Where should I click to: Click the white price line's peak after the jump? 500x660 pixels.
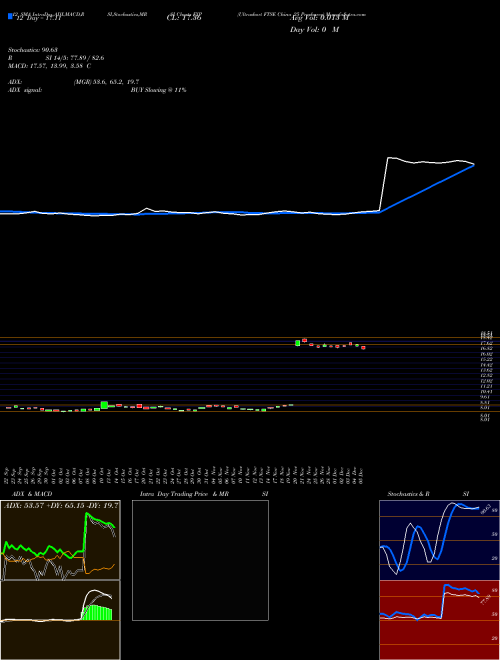tap(390, 158)
